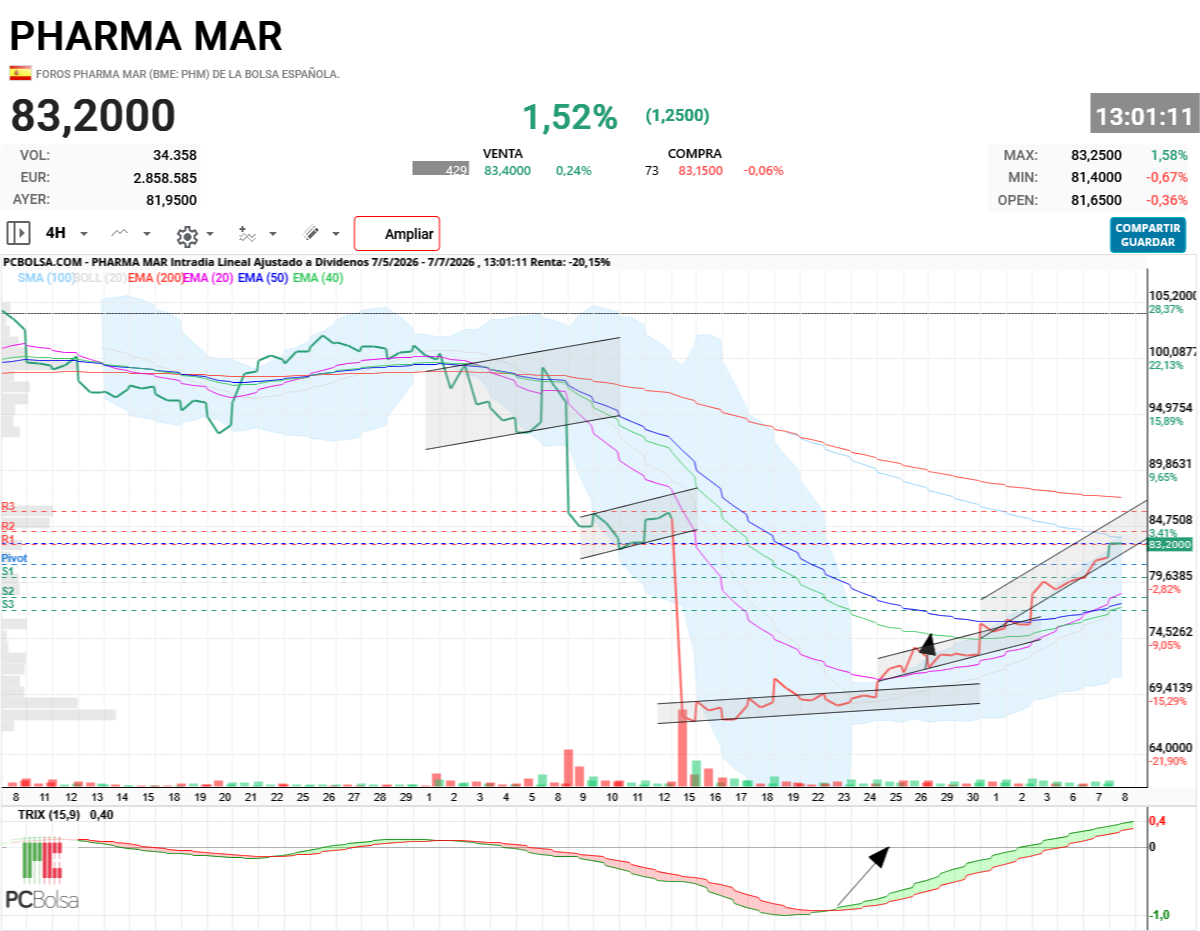
Task: Open the chart settings gear icon
Action: pos(186,235)
